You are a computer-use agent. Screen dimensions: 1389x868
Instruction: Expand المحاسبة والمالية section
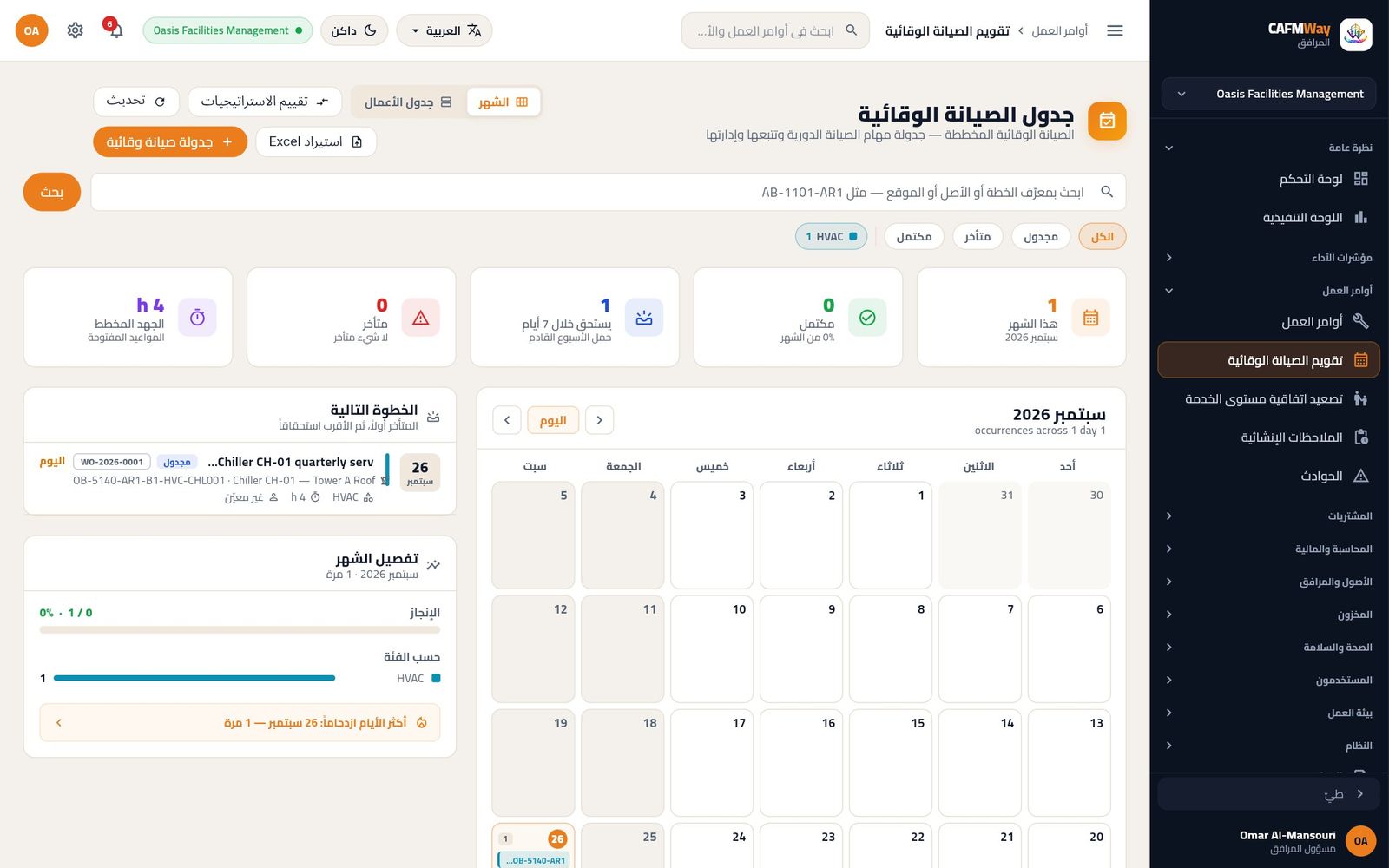point(1268,549)
